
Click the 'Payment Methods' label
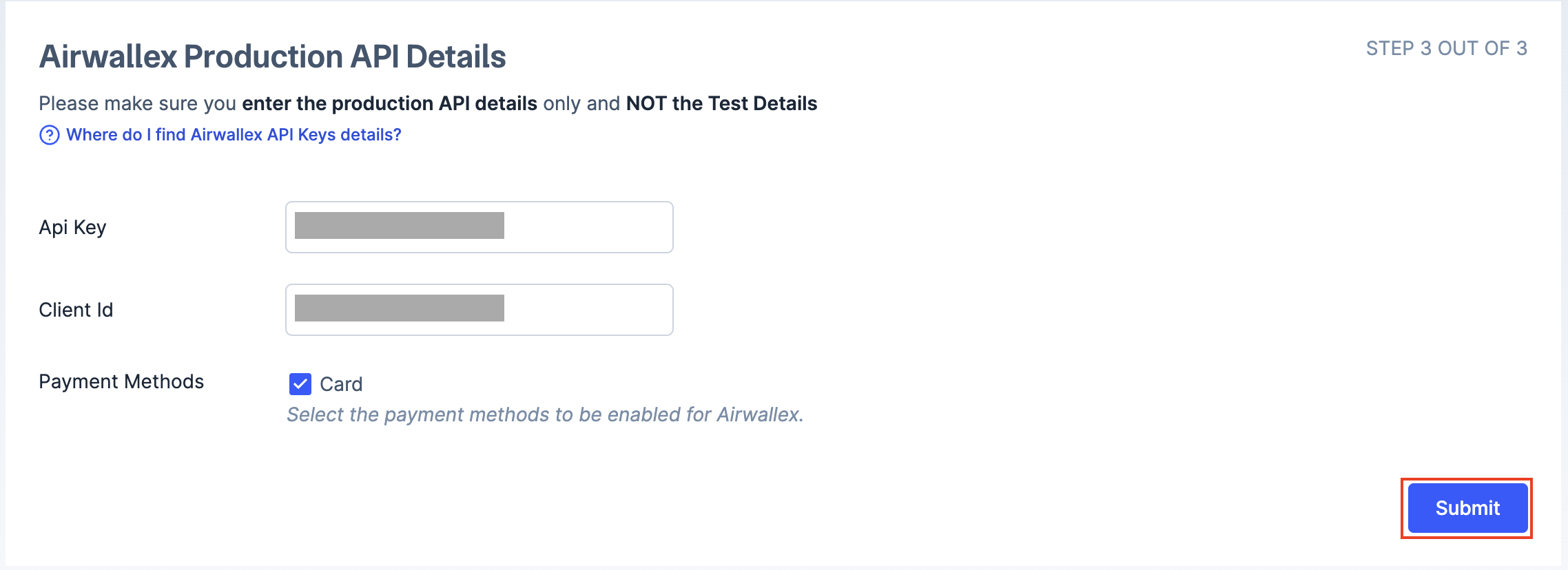121,381
